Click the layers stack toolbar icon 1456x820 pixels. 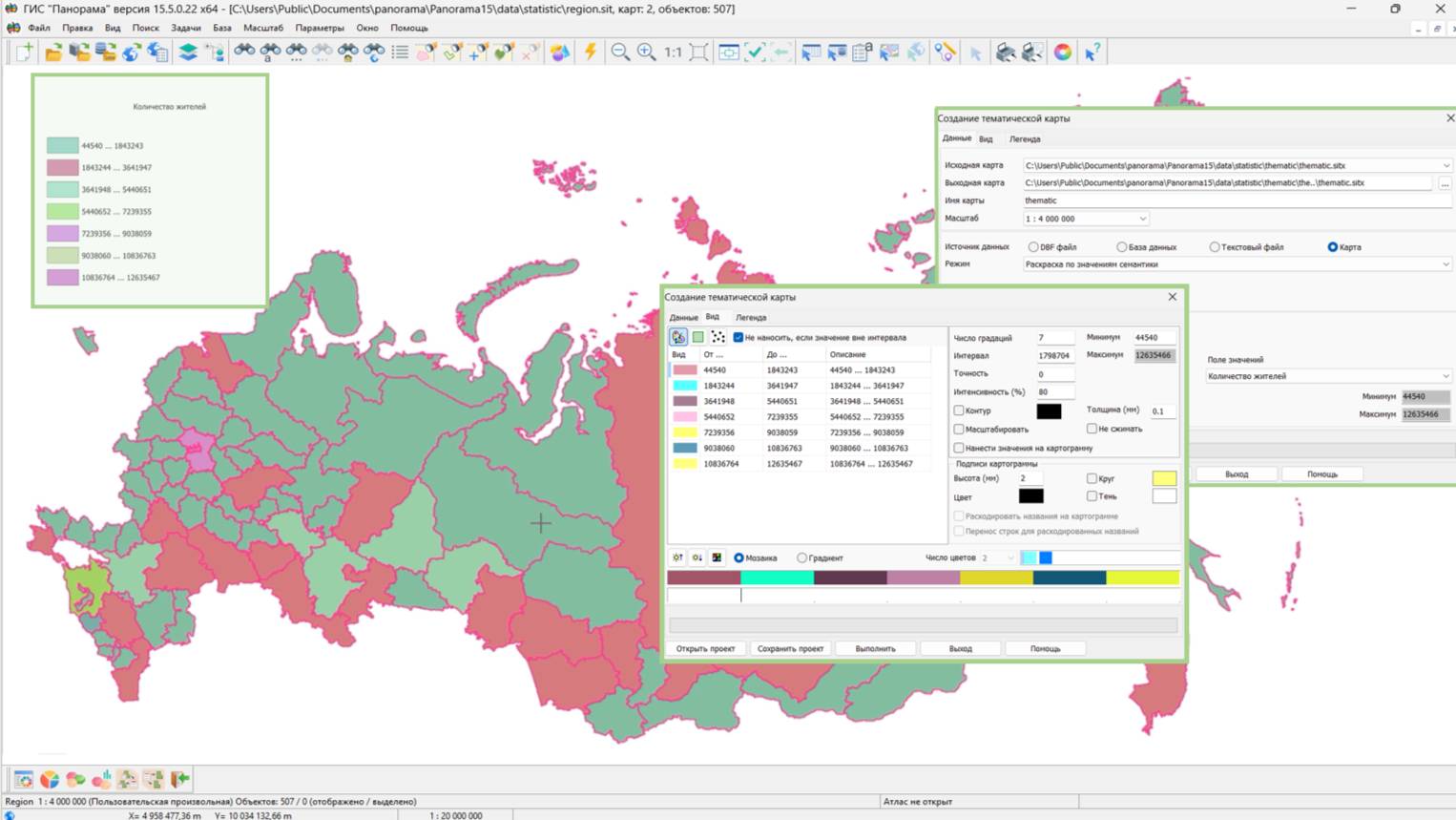coord(188,53)
